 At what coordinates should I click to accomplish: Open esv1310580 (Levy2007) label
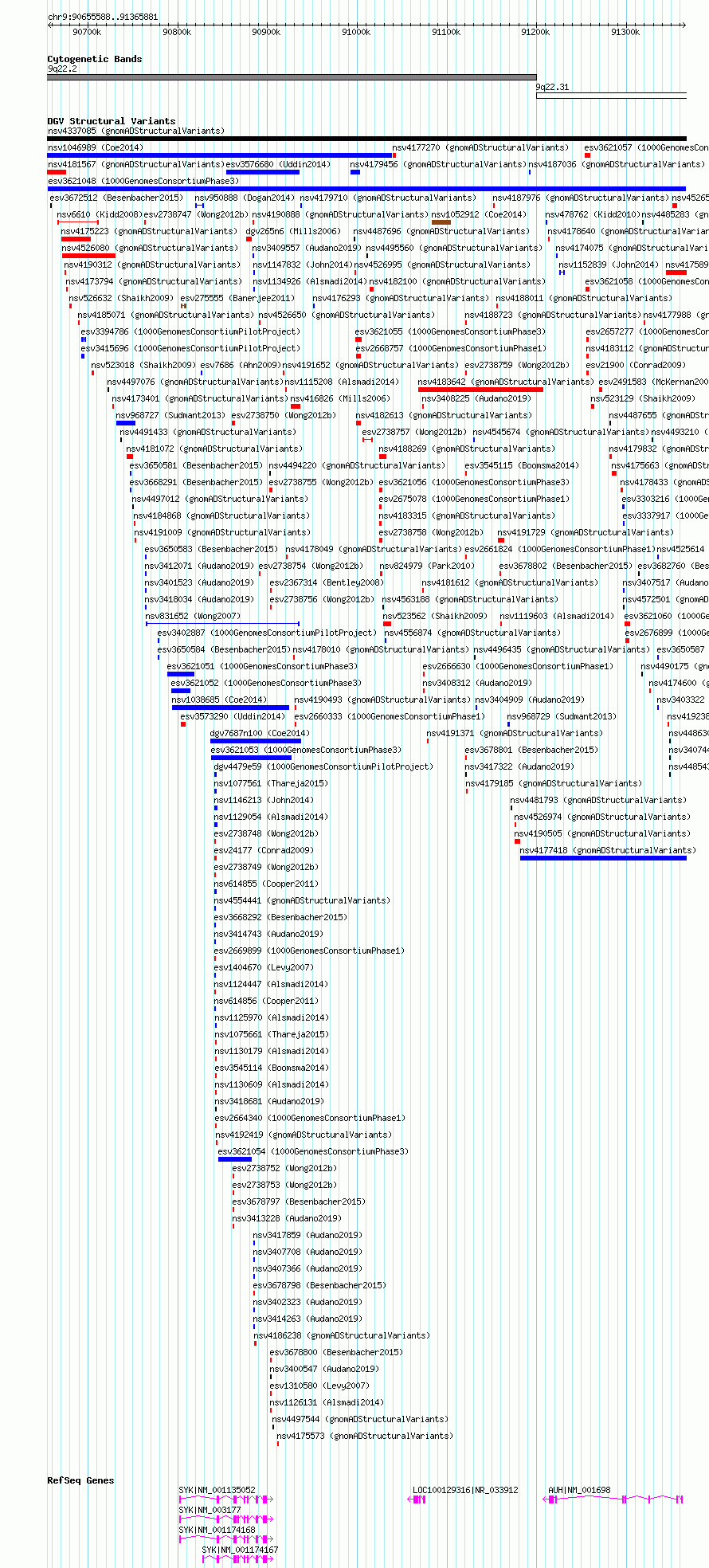(319, 1386)
